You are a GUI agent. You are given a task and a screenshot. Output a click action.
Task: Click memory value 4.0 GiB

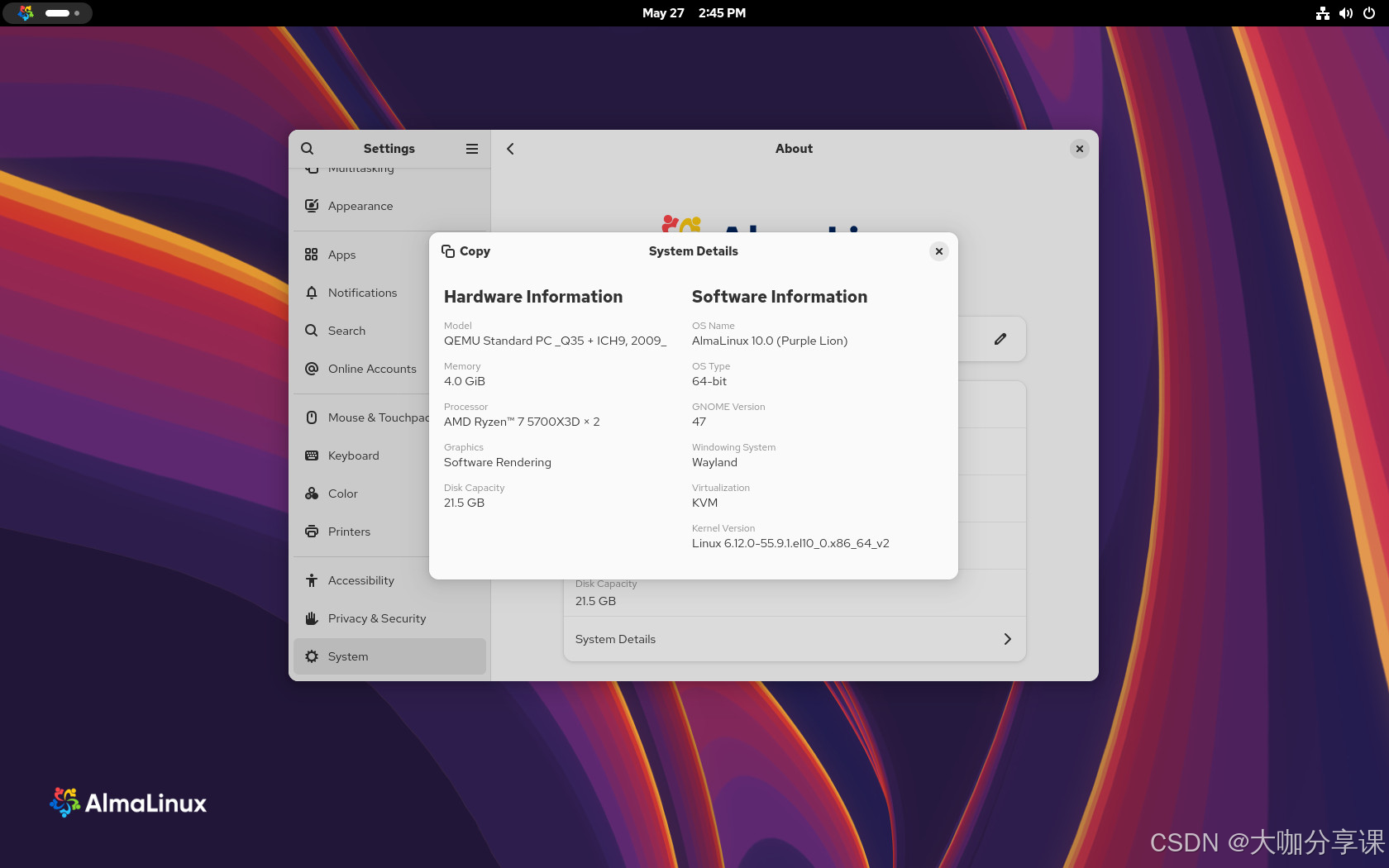[x=465, y=381]
